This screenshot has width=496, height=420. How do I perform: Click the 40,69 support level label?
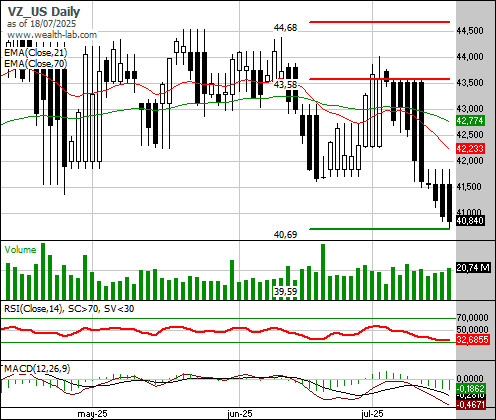point(285,235)
